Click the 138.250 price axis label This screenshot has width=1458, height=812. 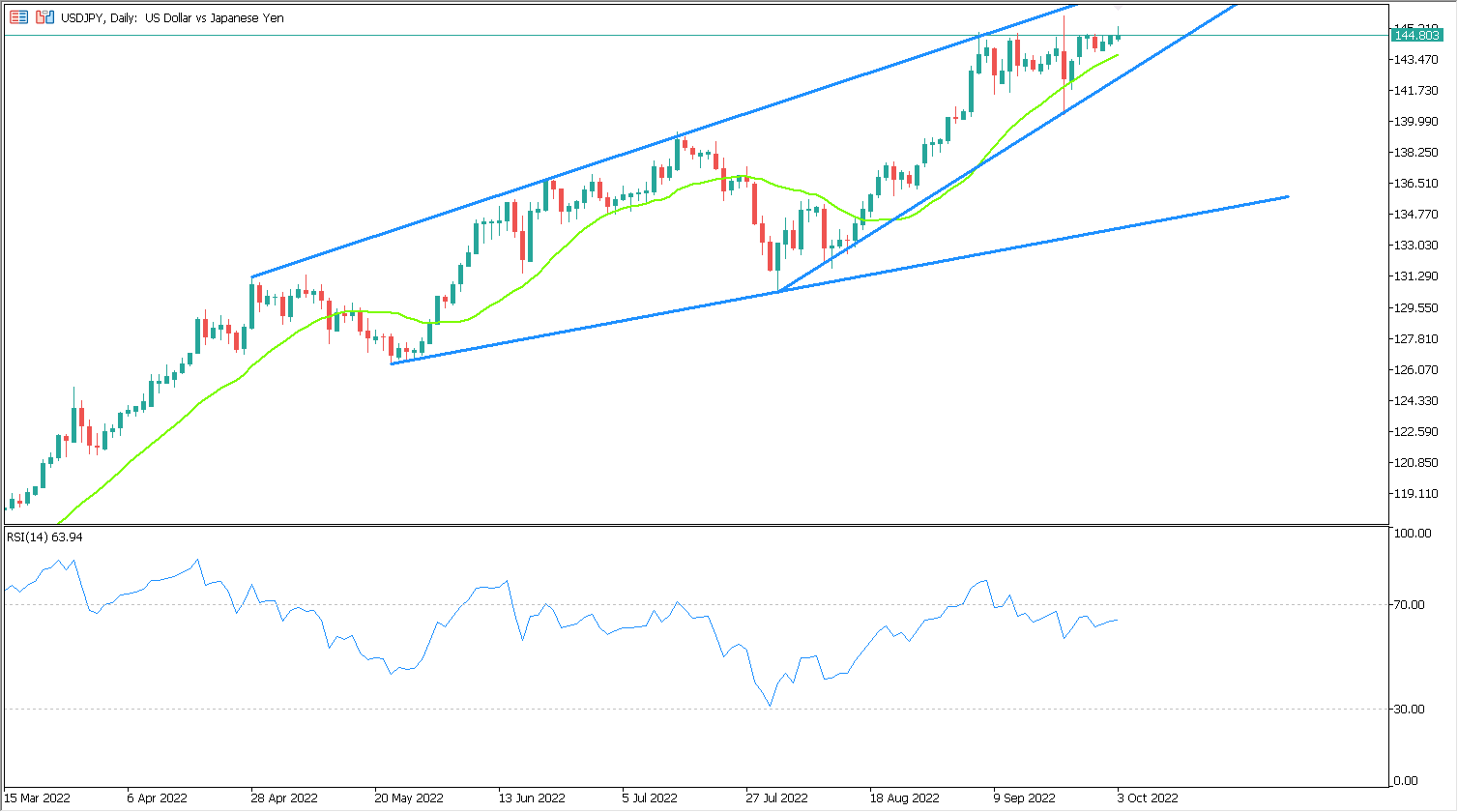(1415, 153)
